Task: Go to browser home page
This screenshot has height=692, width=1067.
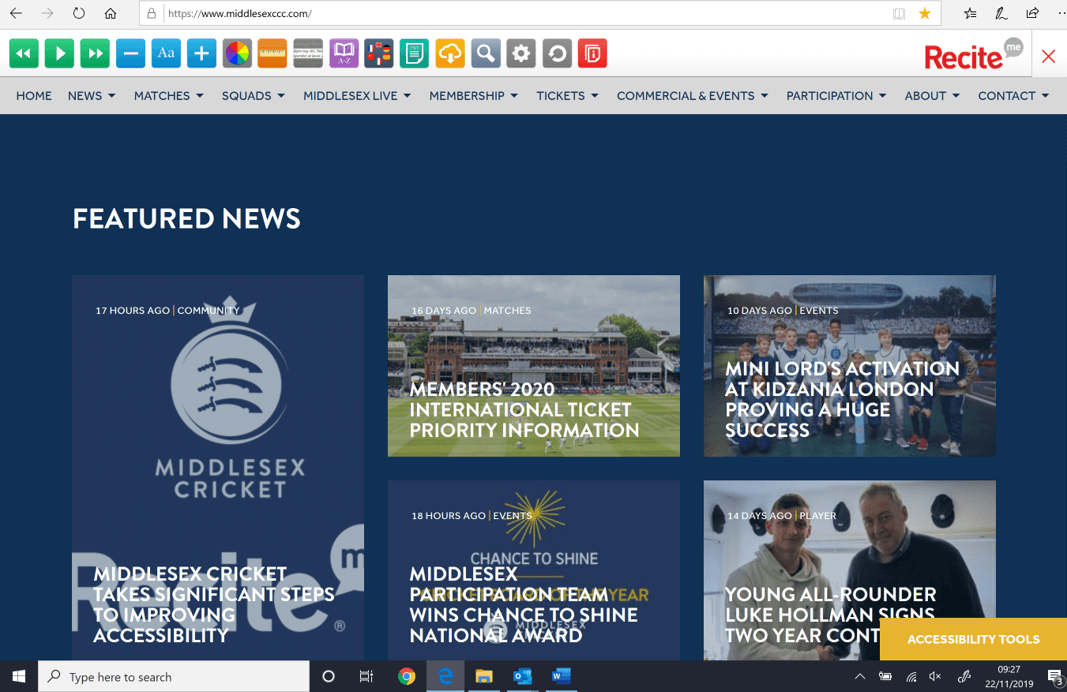Action: [x=110, y=14]
